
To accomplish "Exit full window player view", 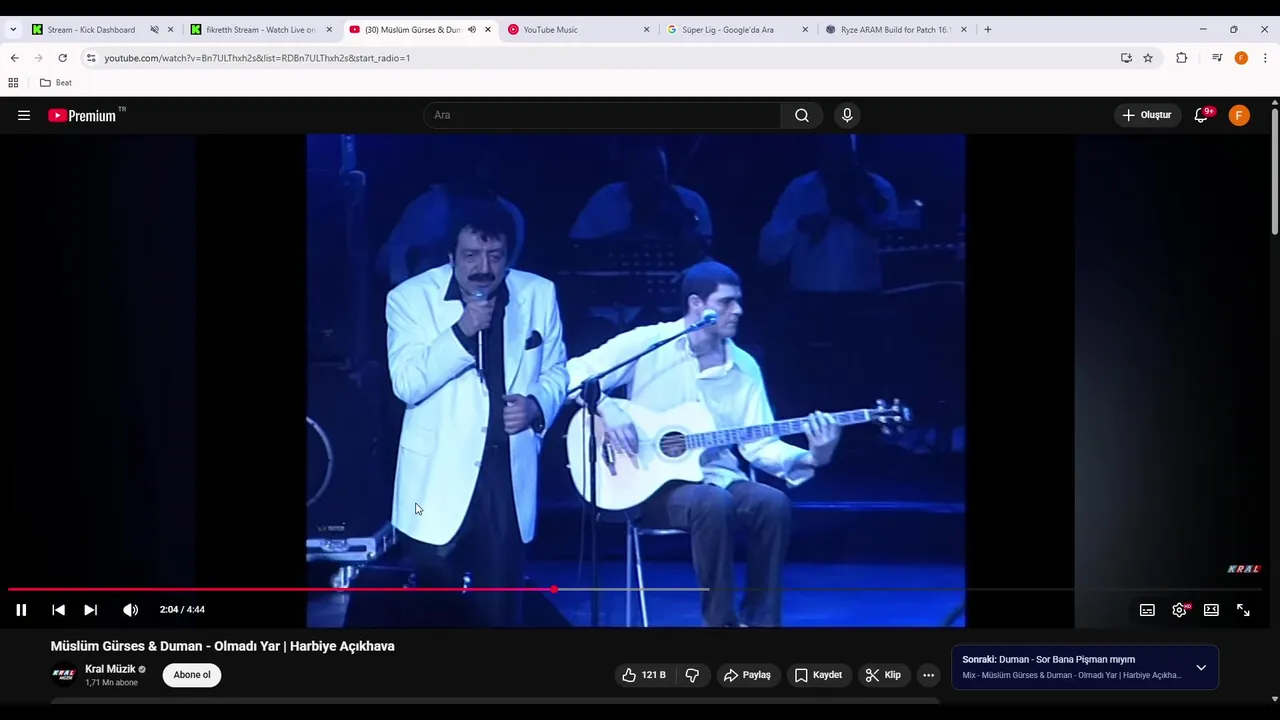I will [x=1243, y=610].
